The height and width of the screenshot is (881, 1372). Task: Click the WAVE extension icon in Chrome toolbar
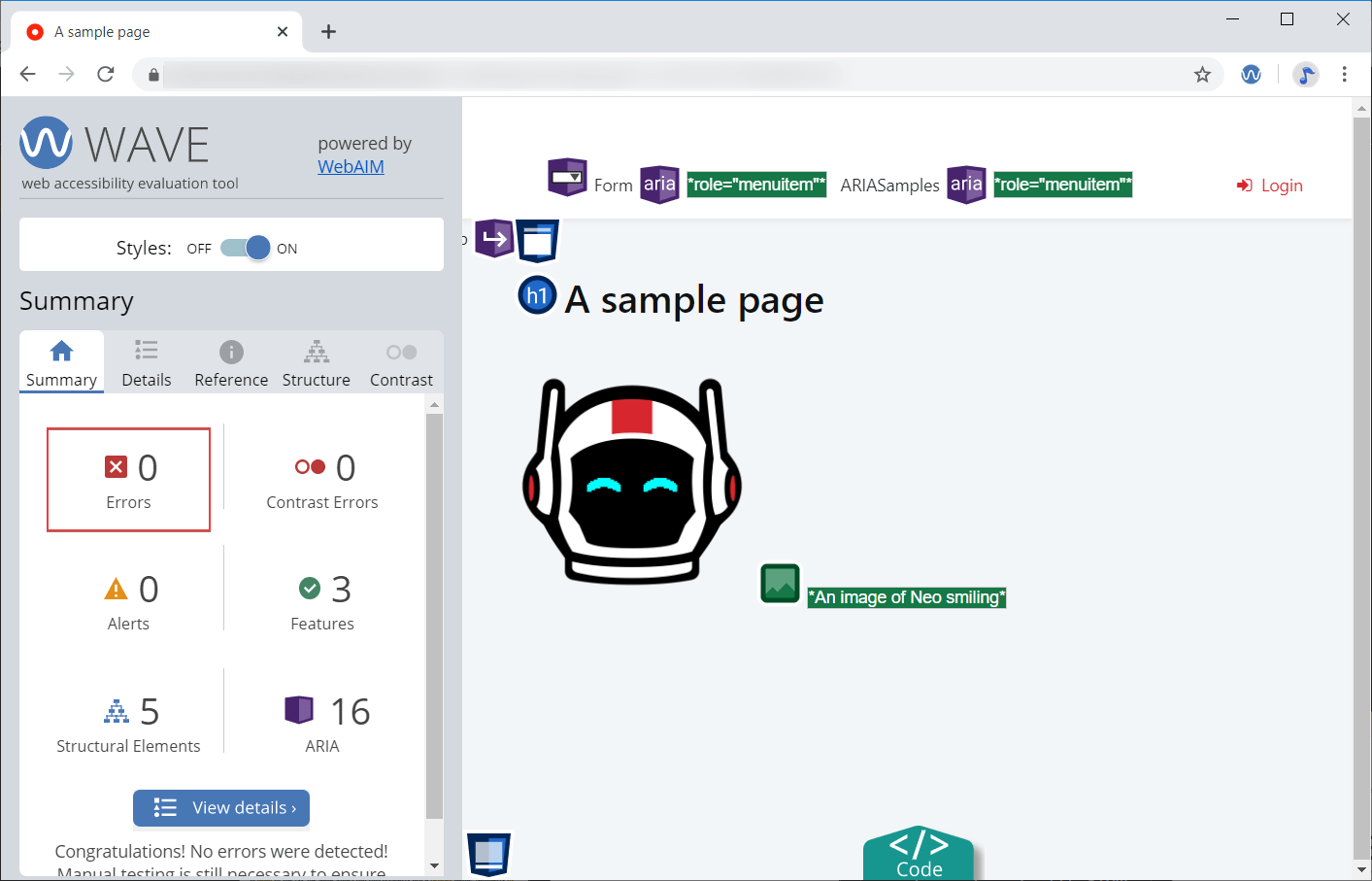click(x=1251, y=74)
